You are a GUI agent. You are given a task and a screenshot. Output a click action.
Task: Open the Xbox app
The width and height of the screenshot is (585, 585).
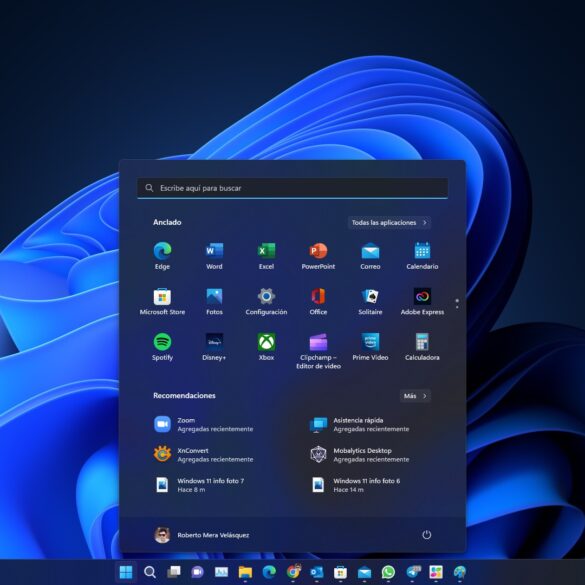tap(266, 347)
